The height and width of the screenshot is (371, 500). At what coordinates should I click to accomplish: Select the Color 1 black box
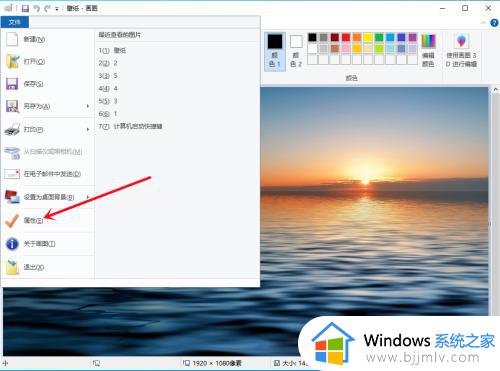click(275, 41)
